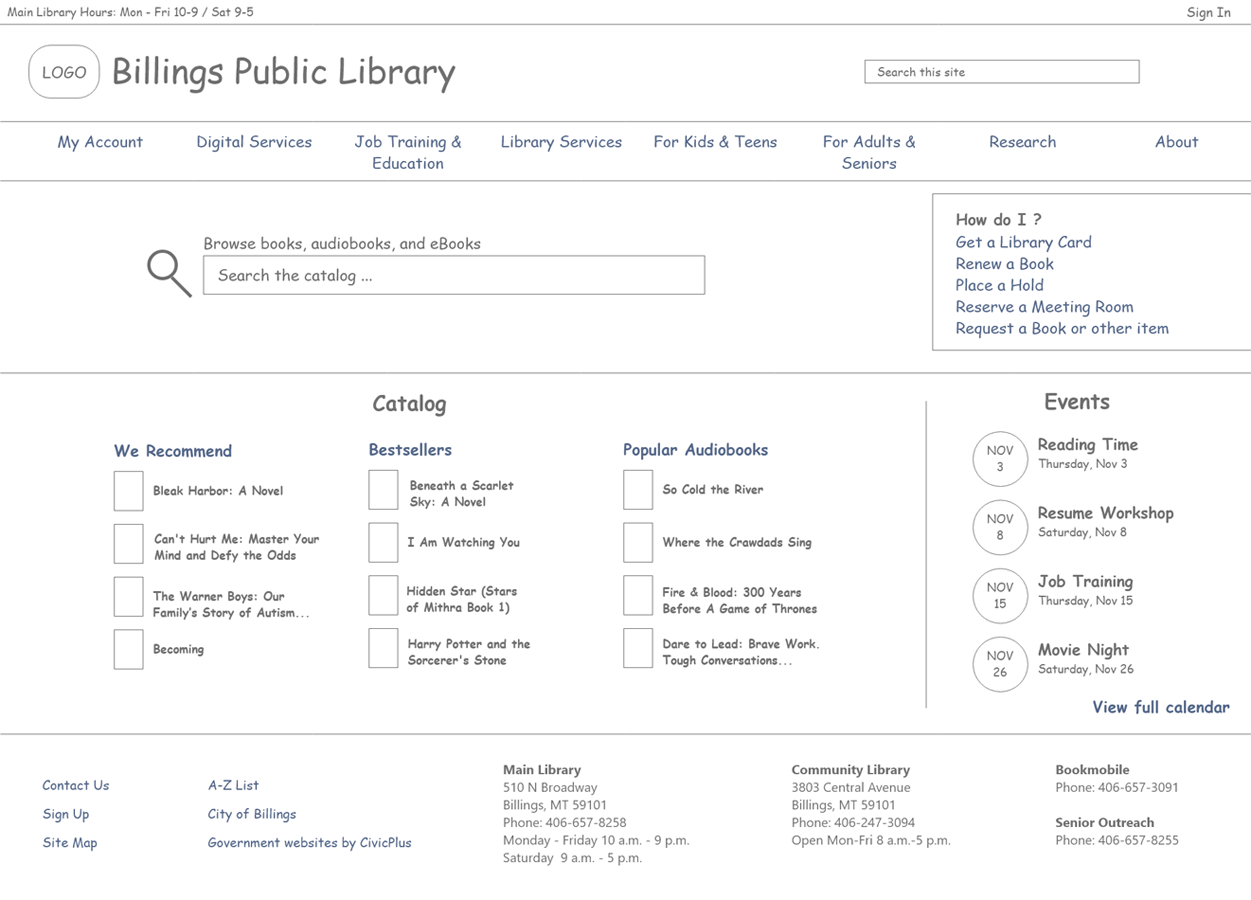Click the magnifying glass catalog search icon

coord(169,273)
